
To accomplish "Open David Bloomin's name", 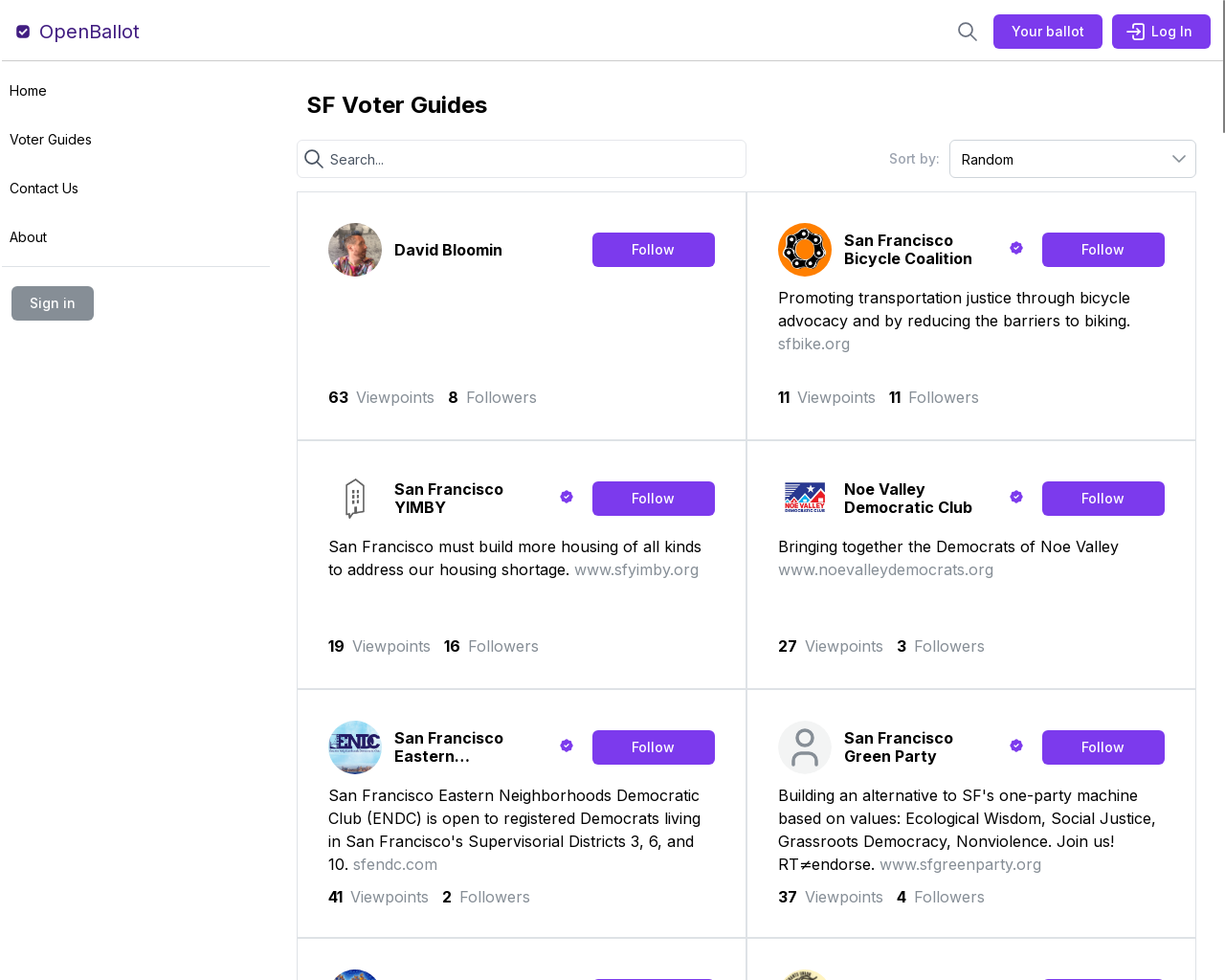I will pos(448,250).
